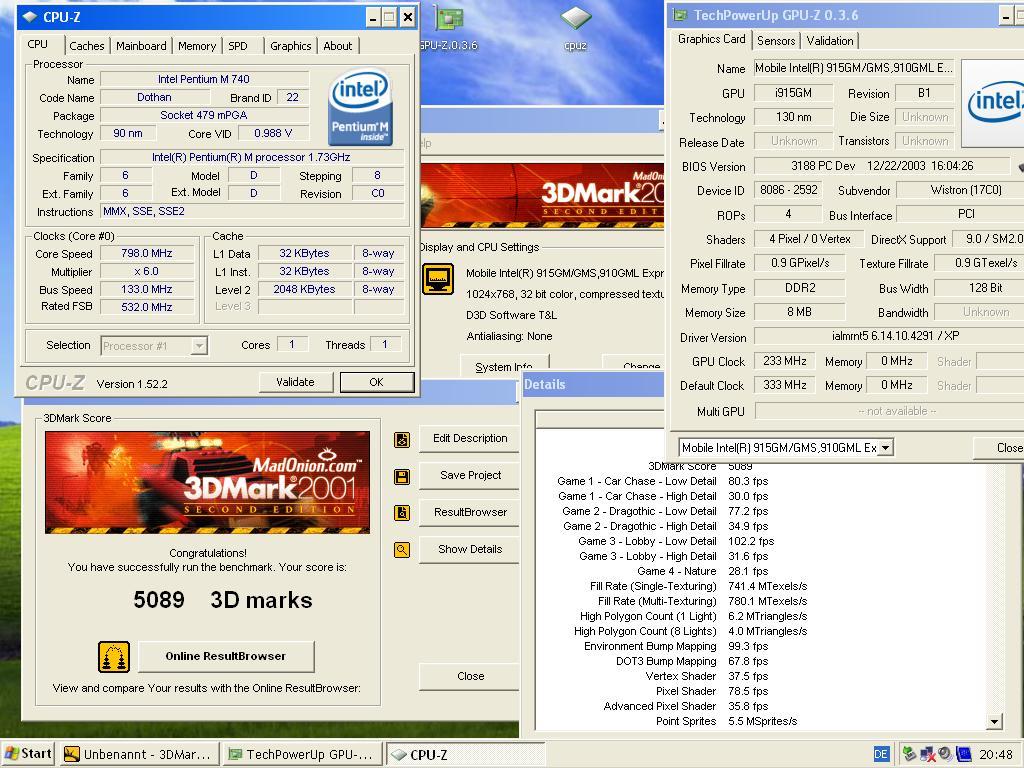The height and width of the screenshot is (768, 1024).
Task: Click the CPU-Z title bar icon
Action: click(29, 17)
